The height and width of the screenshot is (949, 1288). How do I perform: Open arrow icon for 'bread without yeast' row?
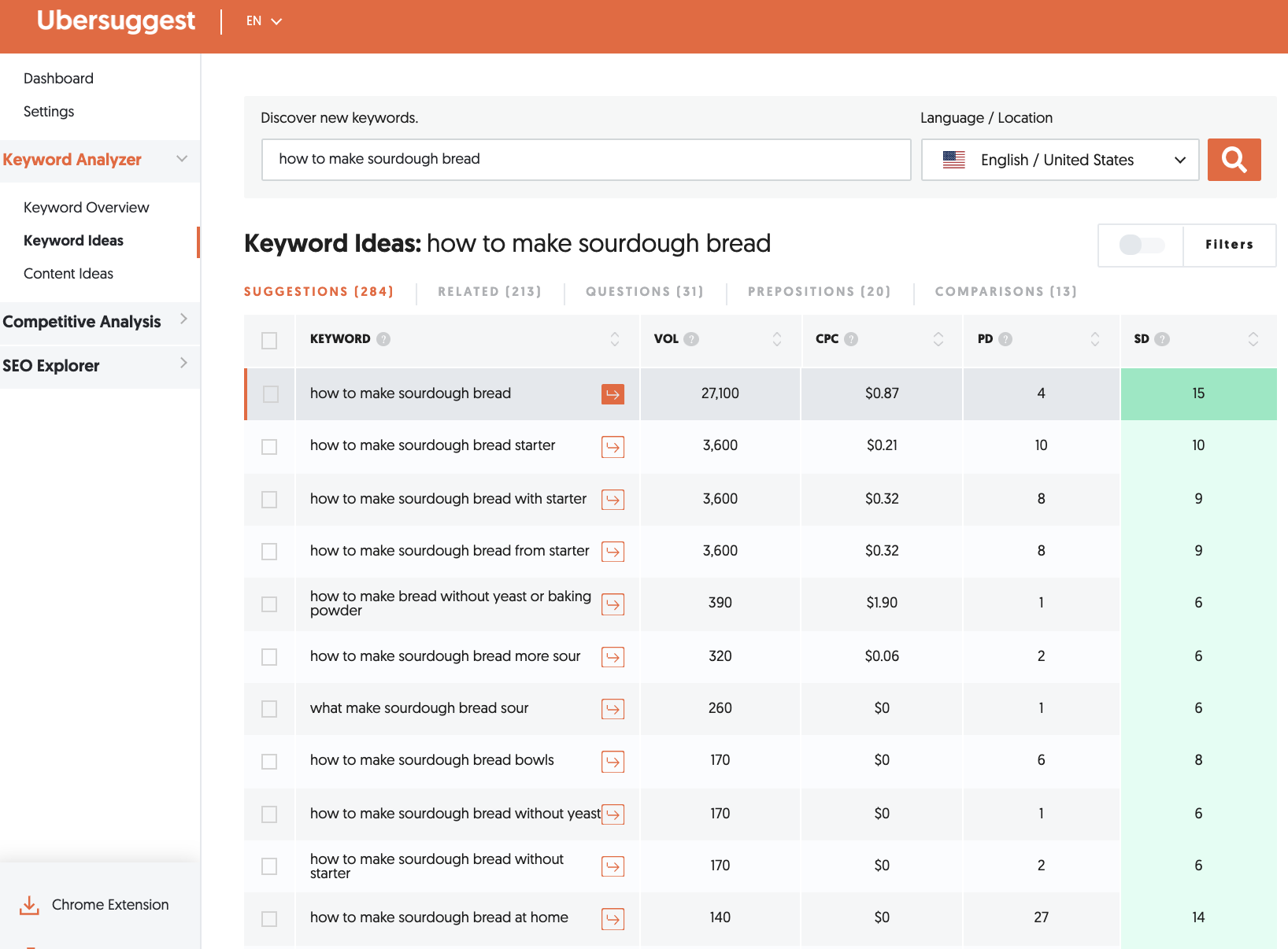[x=613, y=814]
